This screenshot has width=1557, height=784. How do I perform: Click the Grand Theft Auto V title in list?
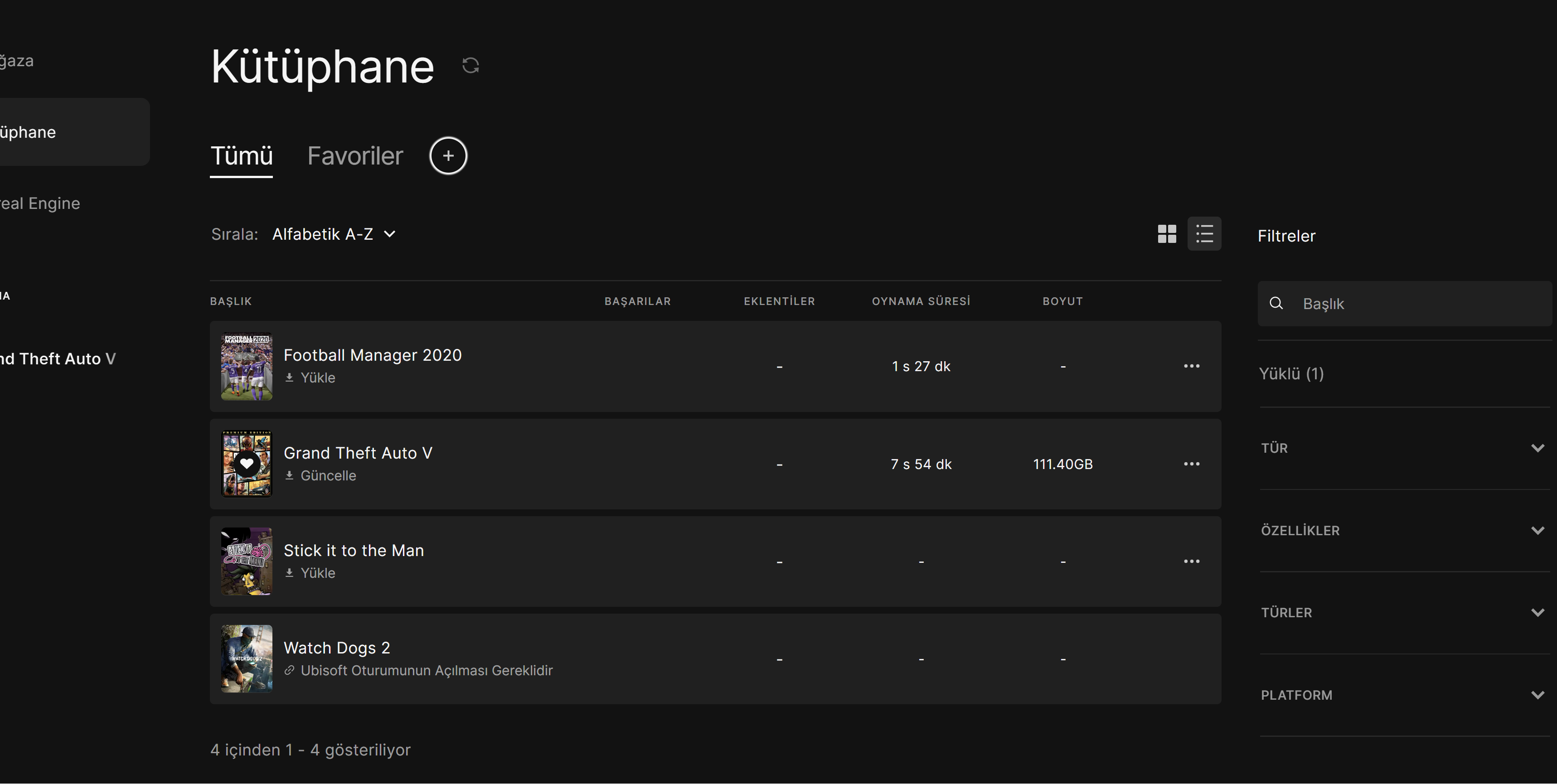[358, 453]
